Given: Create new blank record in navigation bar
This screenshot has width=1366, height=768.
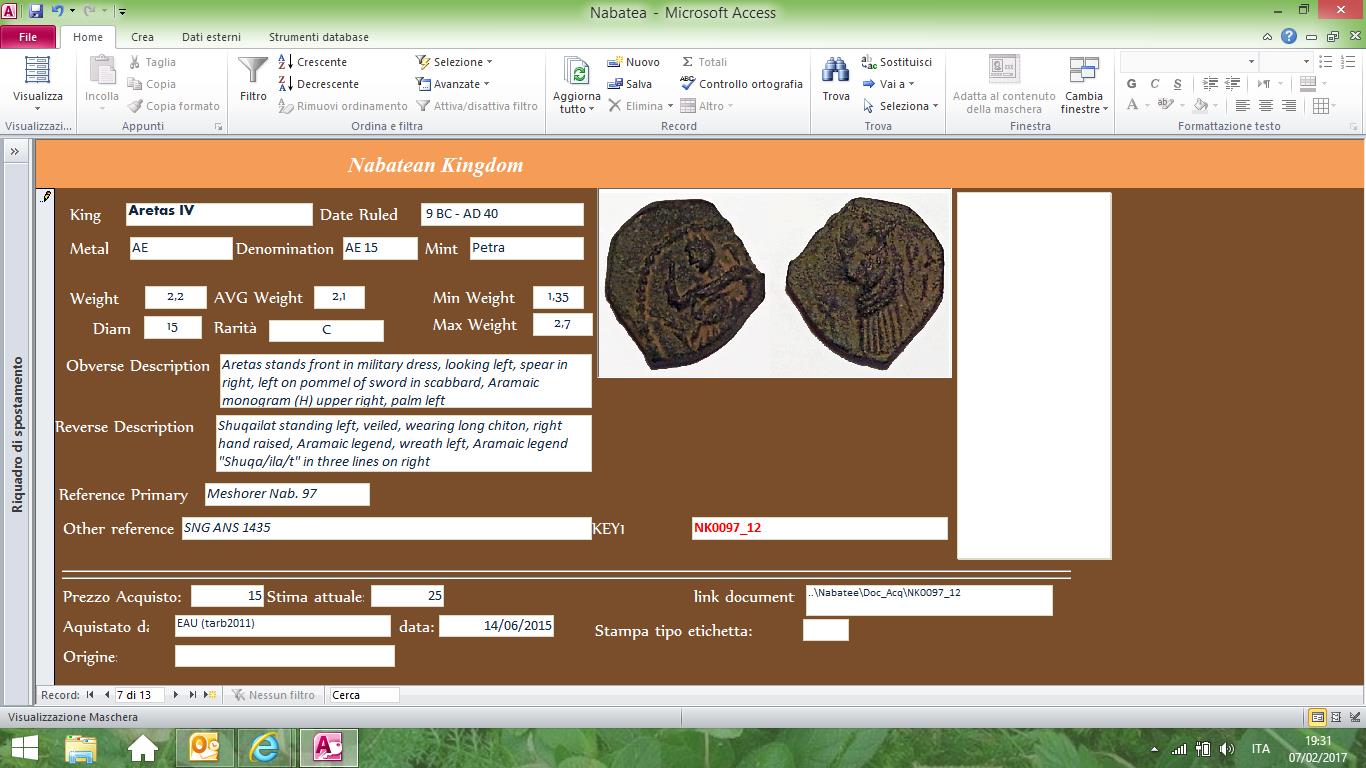Looking at the screenshot, I should tap(210, 695).
